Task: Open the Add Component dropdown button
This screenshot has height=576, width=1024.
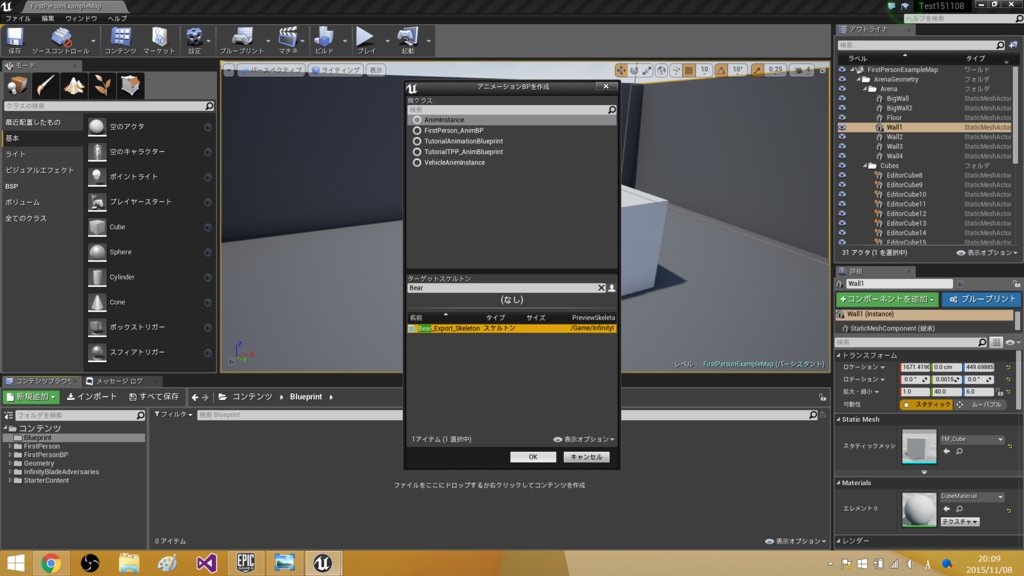Action: pos(887,299)
